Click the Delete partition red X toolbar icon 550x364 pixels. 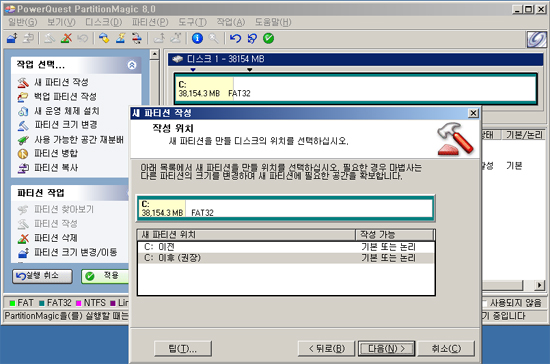coord(66,38)
